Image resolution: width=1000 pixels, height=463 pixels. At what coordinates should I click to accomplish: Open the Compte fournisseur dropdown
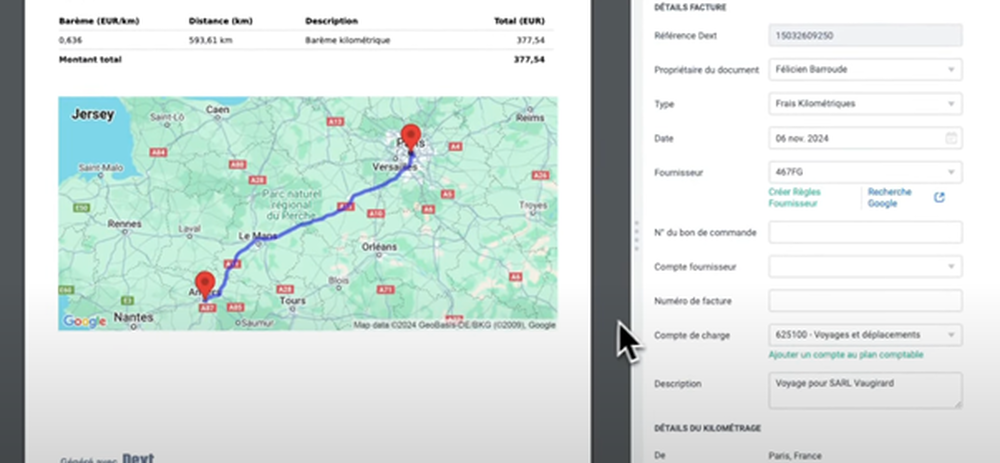click(x=865, y=267)
